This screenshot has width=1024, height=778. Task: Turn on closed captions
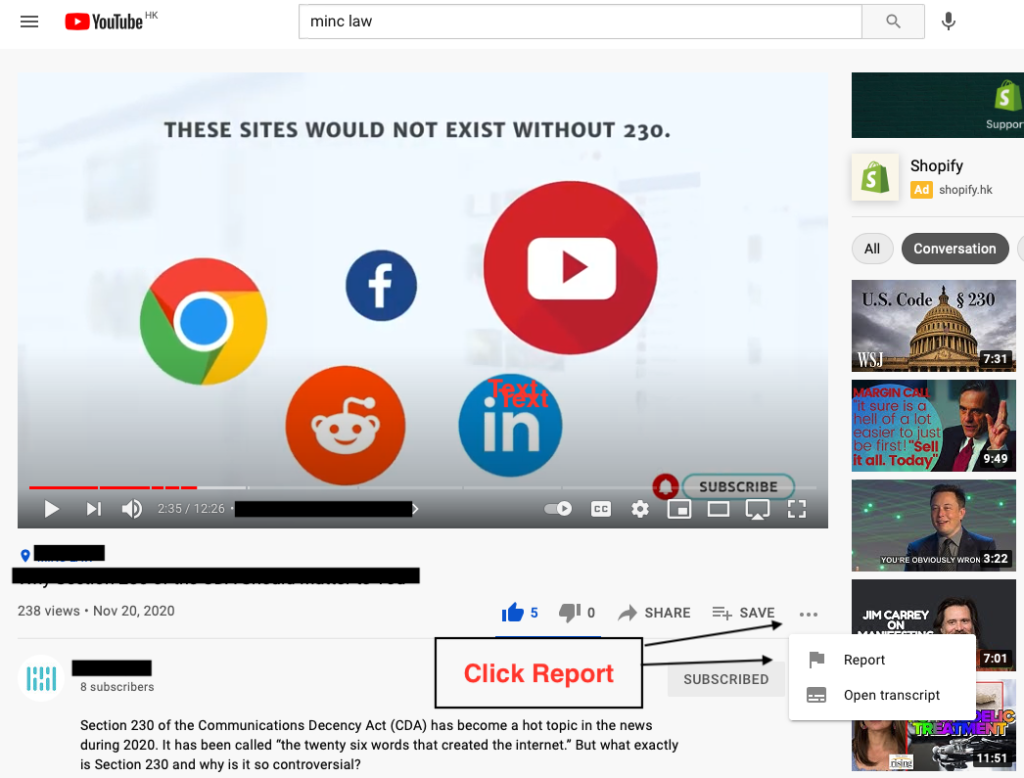pos(601,509)
